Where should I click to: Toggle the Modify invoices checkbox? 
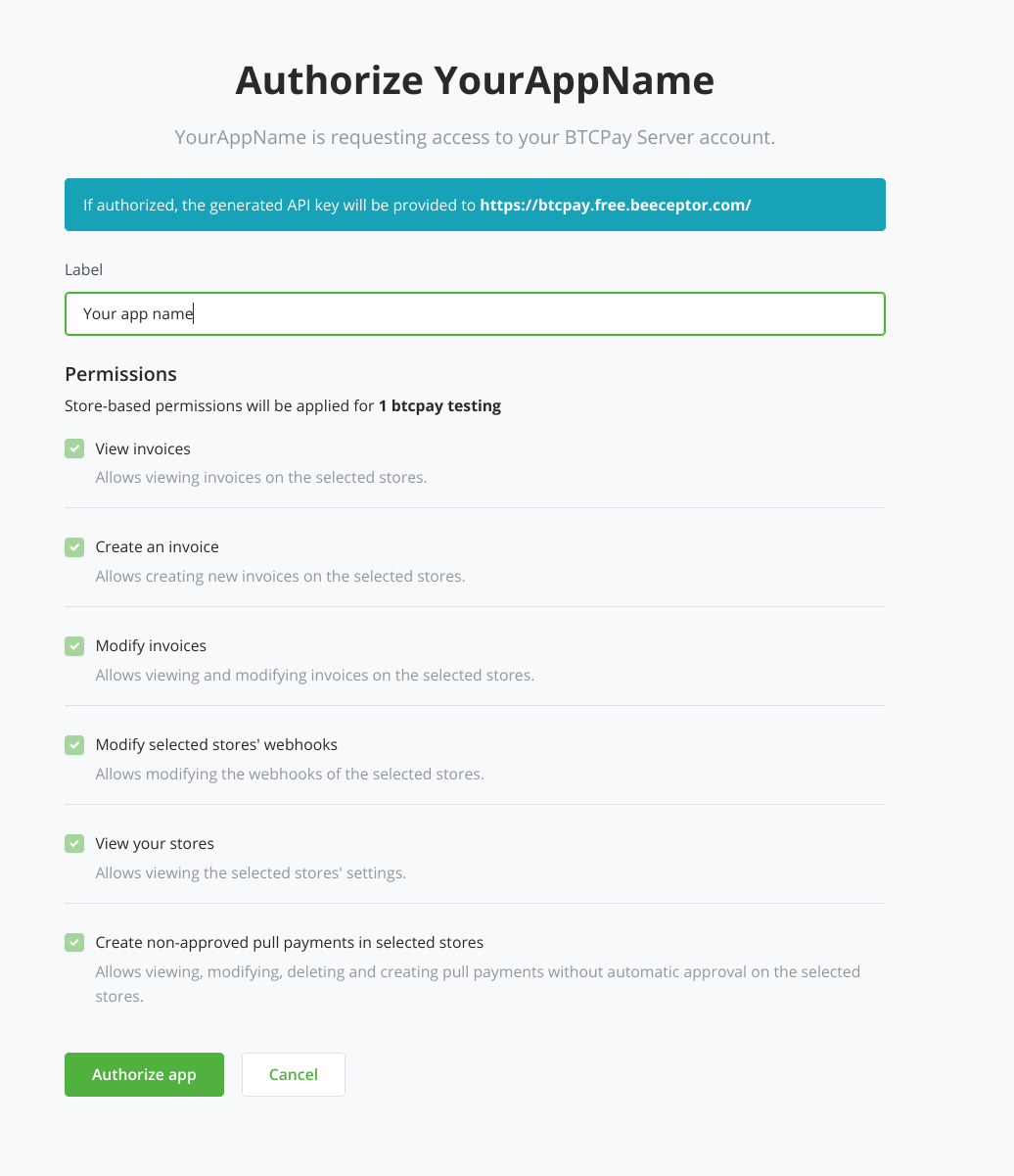coord(74,645)
